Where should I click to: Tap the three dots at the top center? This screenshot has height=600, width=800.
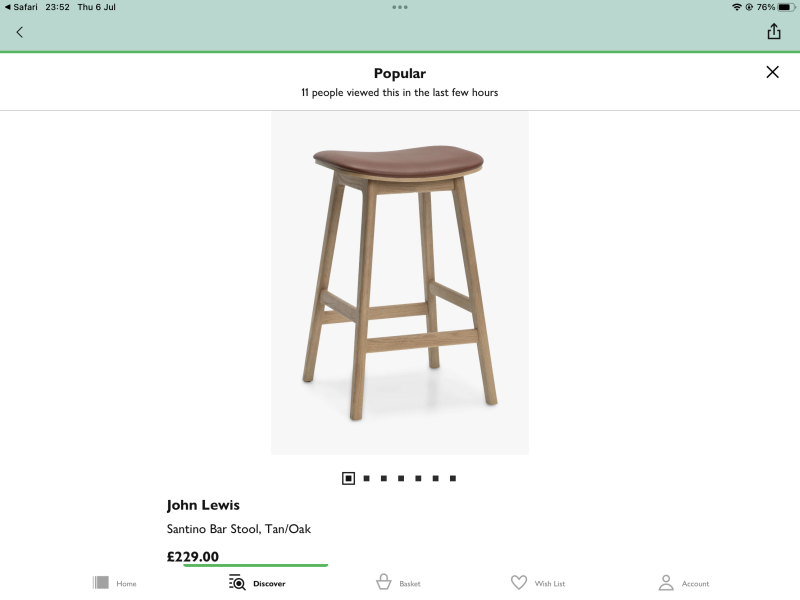click(400, 7)
